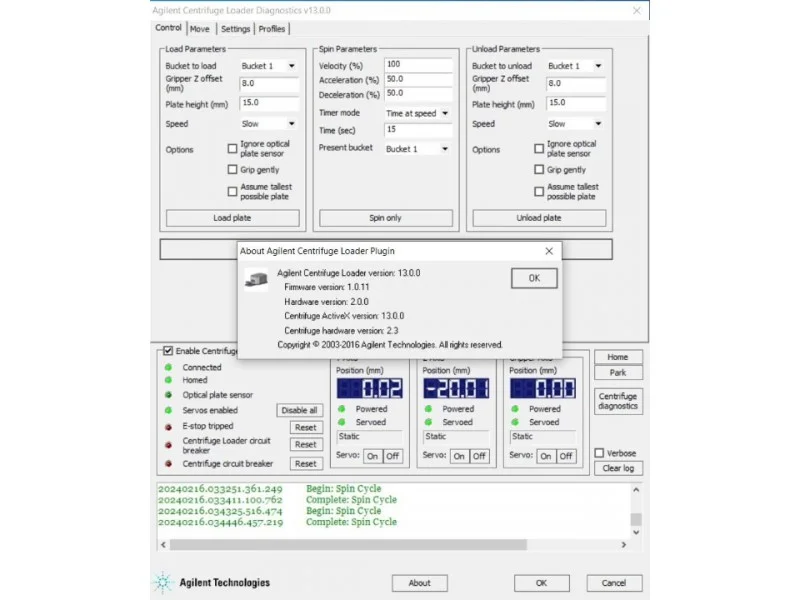
Task: Open the Load Parameters Speed dropdown
Action: point(268,123)
